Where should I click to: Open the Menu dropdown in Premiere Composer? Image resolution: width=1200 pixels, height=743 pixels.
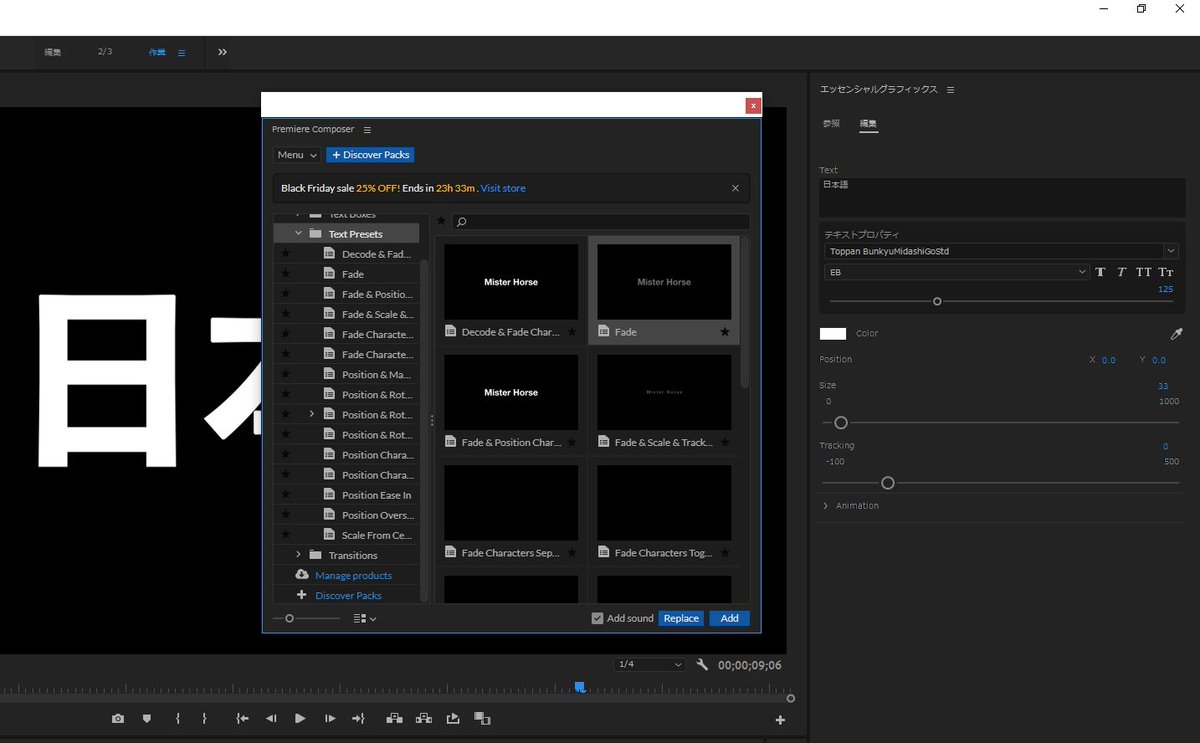pyautogui.click(x=297, y=155)
